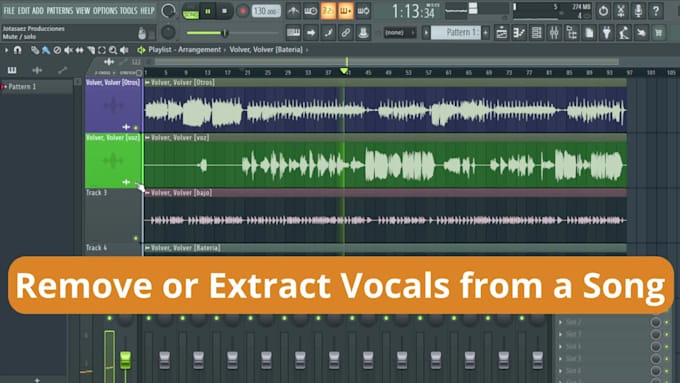Click the main volume slider handle
Image resolution: width=680 pixels, height=383 pixels.
coord(225,33)
